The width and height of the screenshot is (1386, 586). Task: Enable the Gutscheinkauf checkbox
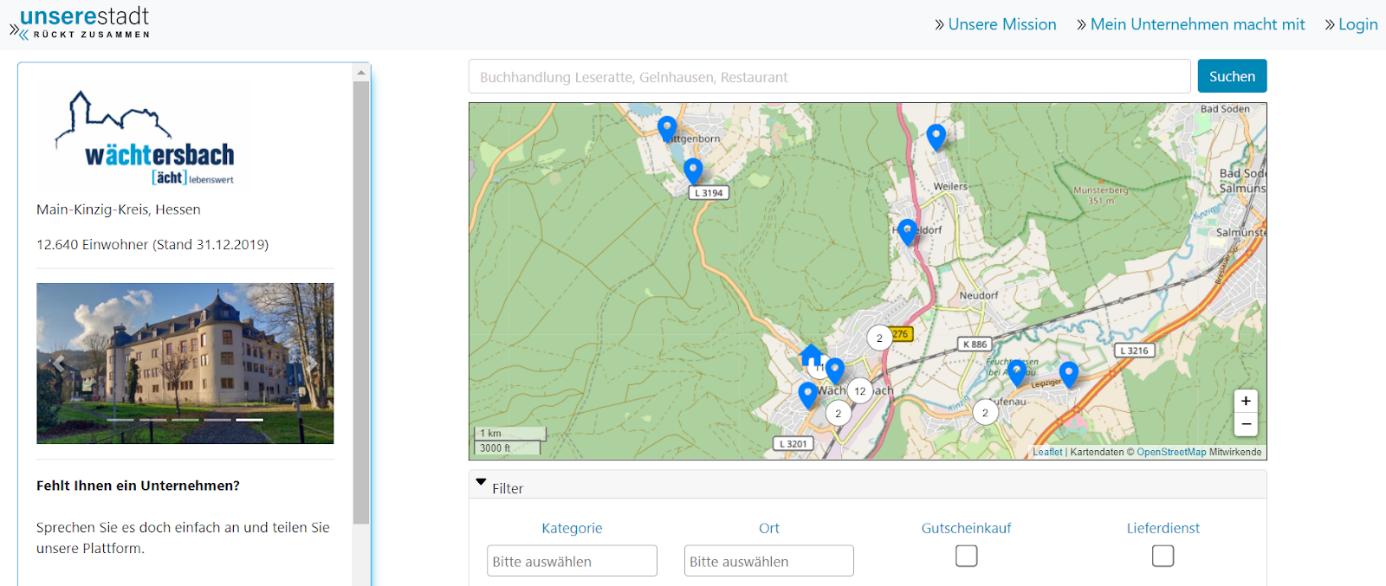966,556
